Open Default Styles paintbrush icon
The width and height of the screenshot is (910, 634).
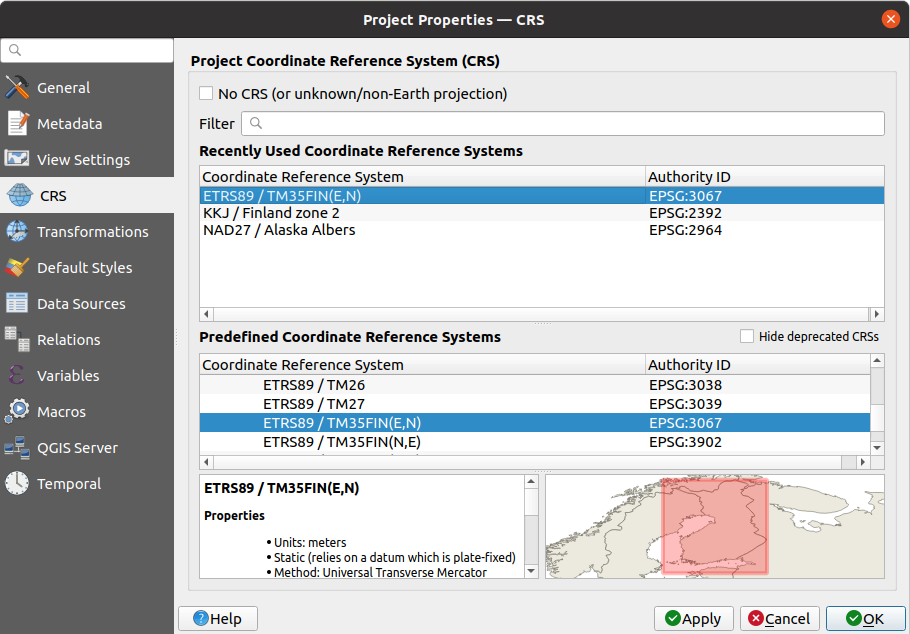point(18,267)
